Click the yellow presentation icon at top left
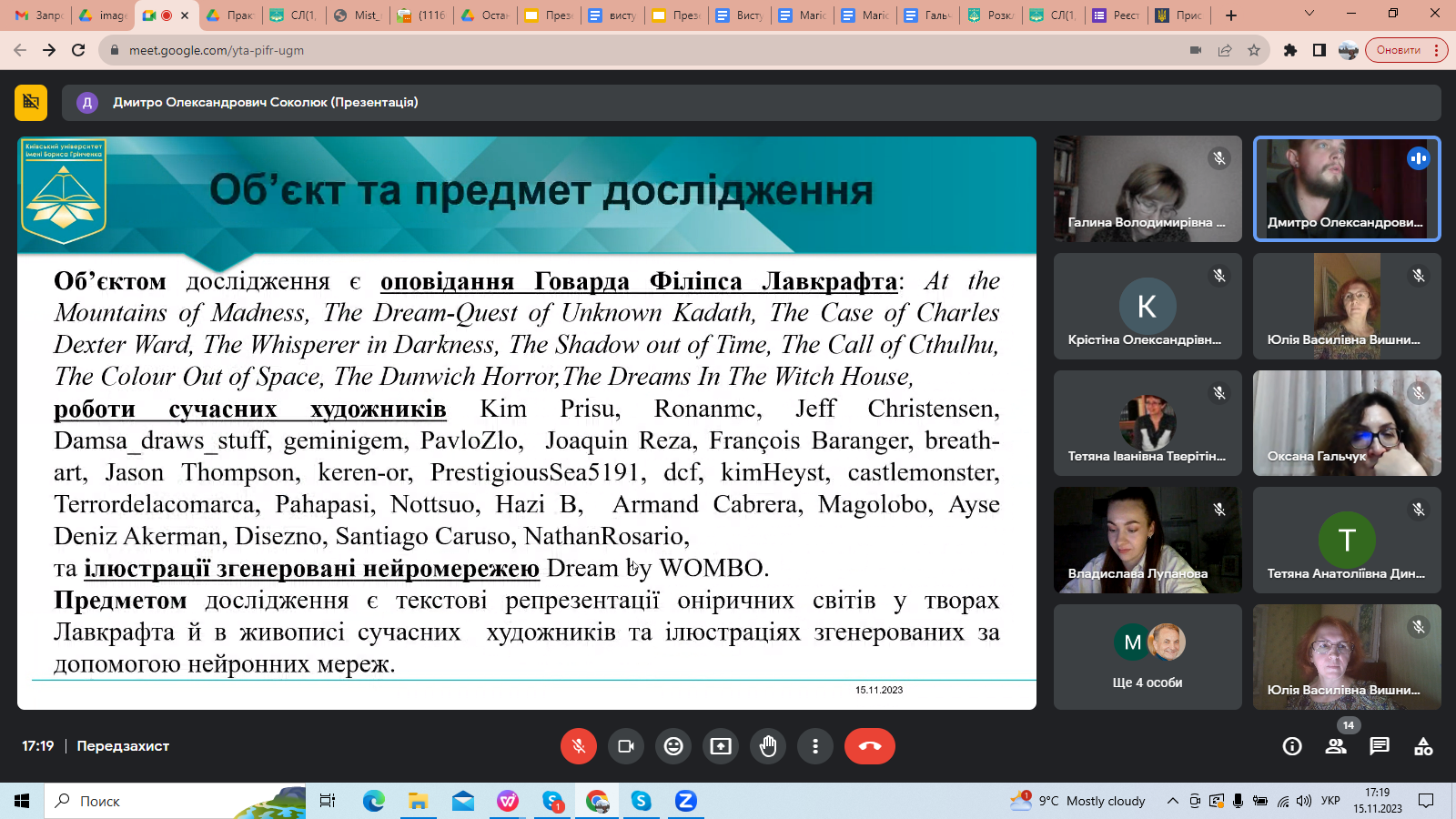Screen dimensions: 1456x819 tap(31, 103)
